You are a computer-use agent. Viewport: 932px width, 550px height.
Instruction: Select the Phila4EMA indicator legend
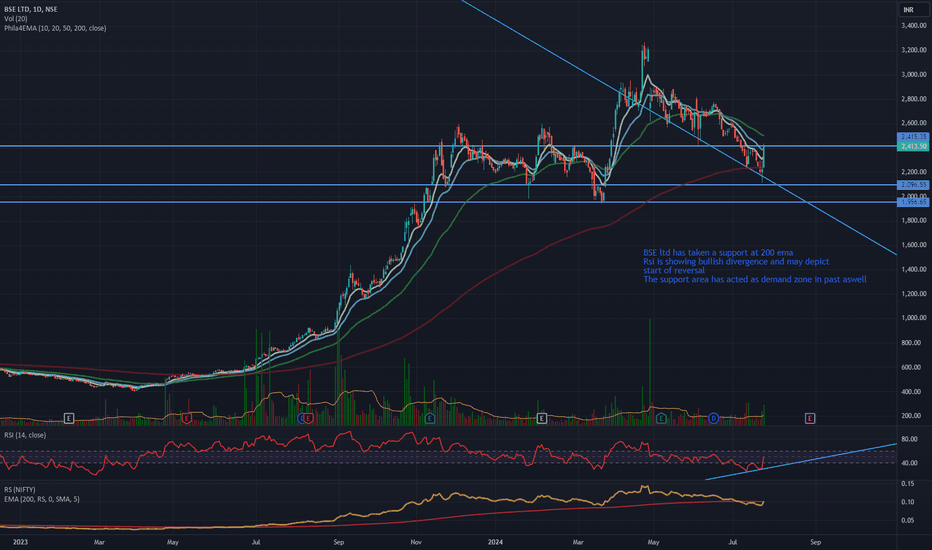(x=55, y=29)
